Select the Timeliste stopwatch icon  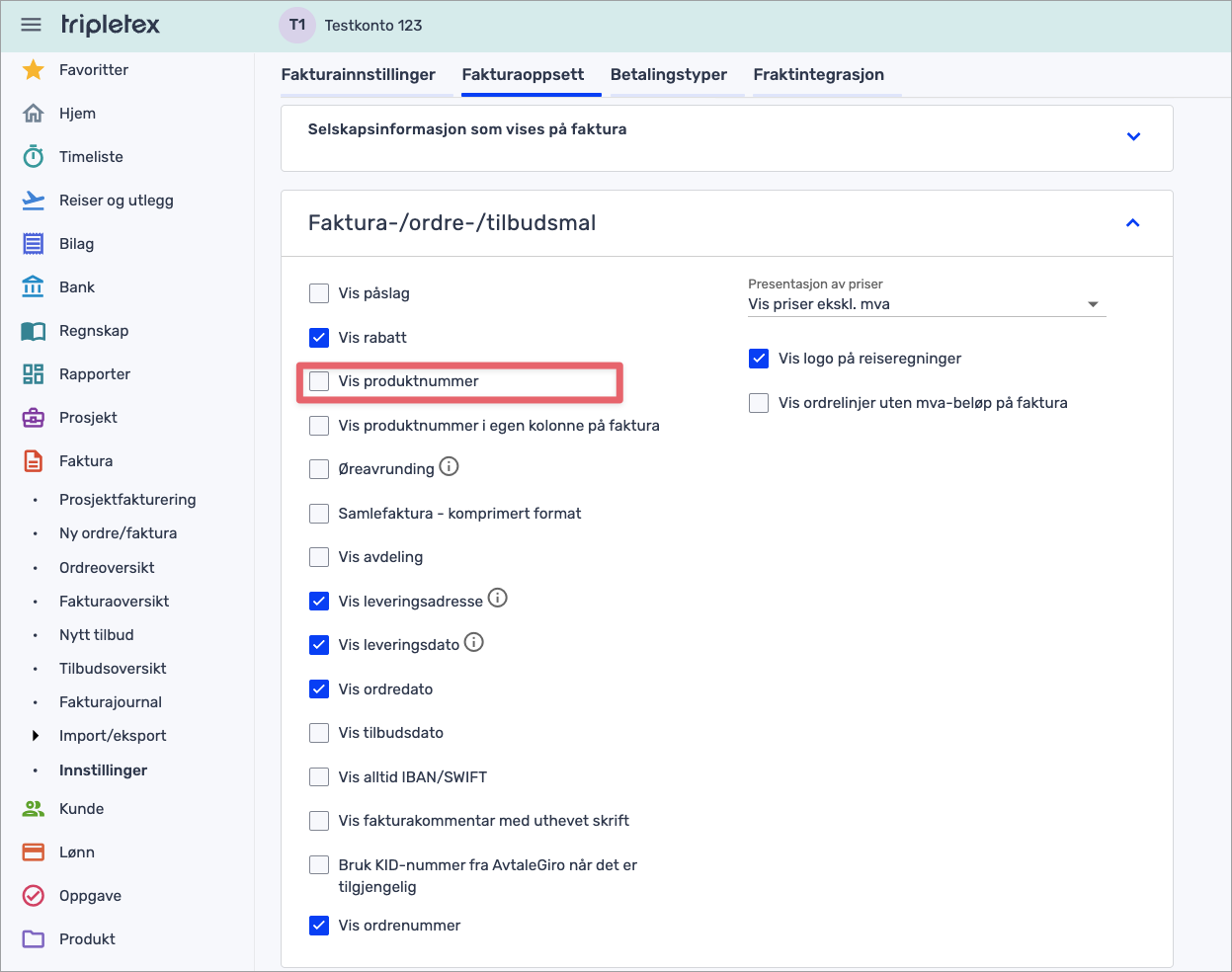[33, 156]
